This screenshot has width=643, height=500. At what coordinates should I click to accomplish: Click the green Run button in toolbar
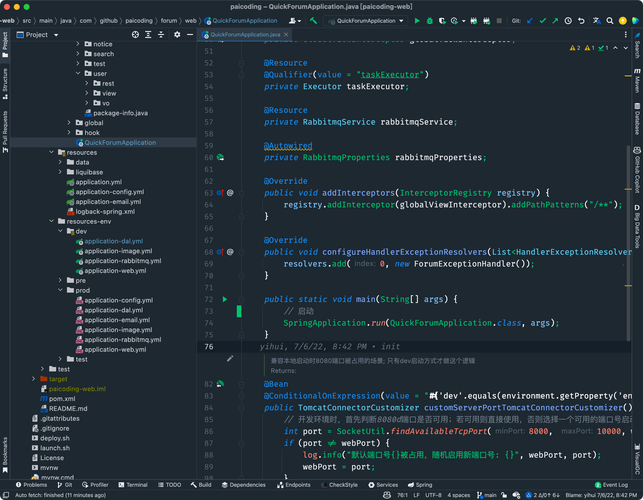[417, 20]
